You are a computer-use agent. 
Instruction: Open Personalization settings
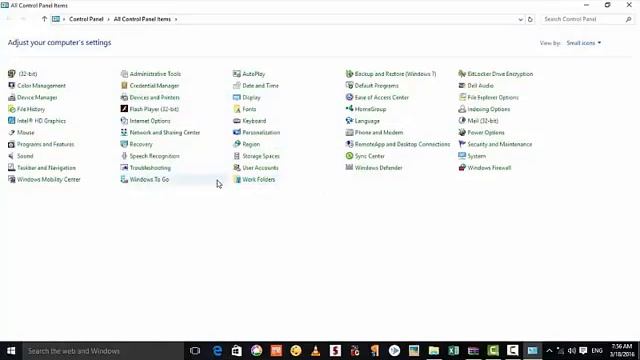tap(261, 133)
